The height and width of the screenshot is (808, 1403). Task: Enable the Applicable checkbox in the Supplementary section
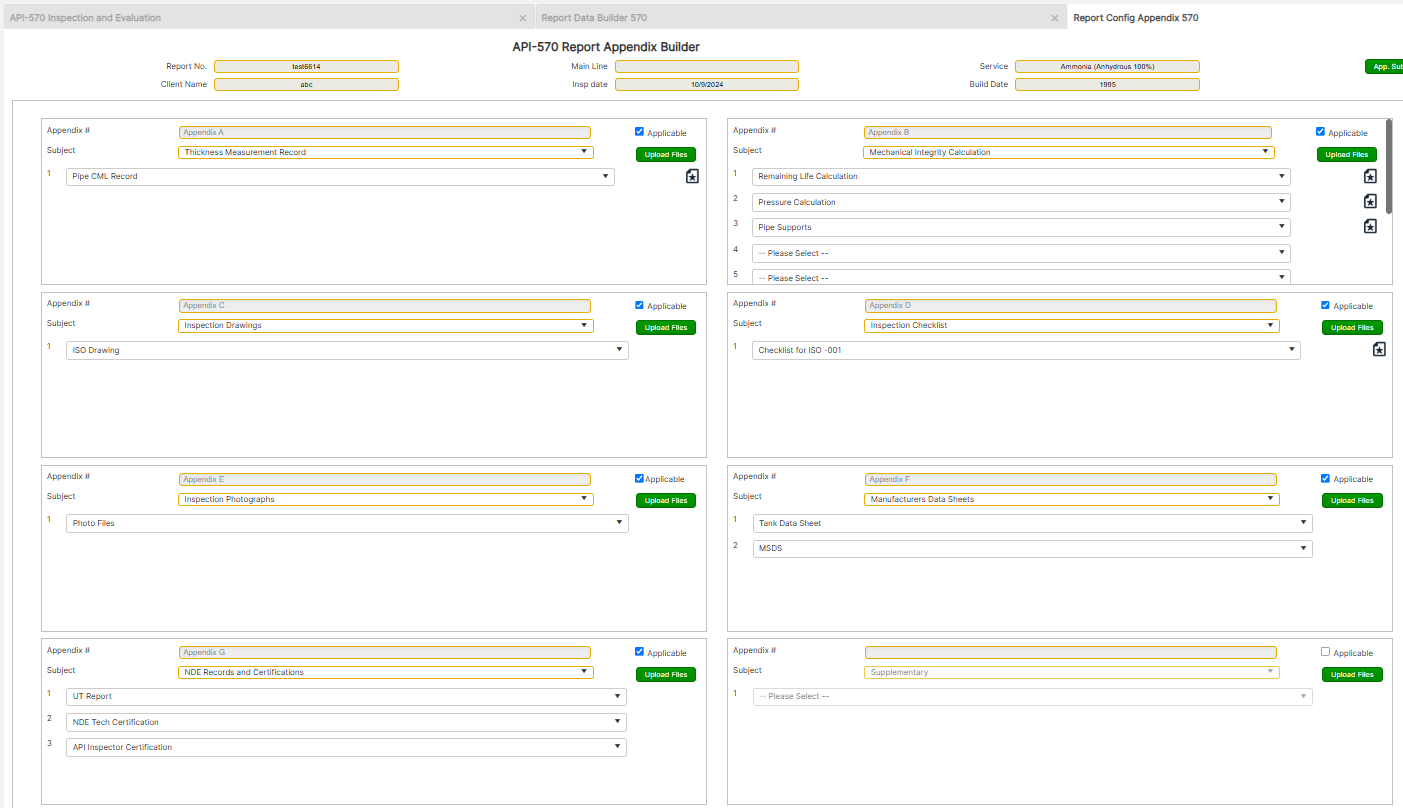[x=1325, y=651]
